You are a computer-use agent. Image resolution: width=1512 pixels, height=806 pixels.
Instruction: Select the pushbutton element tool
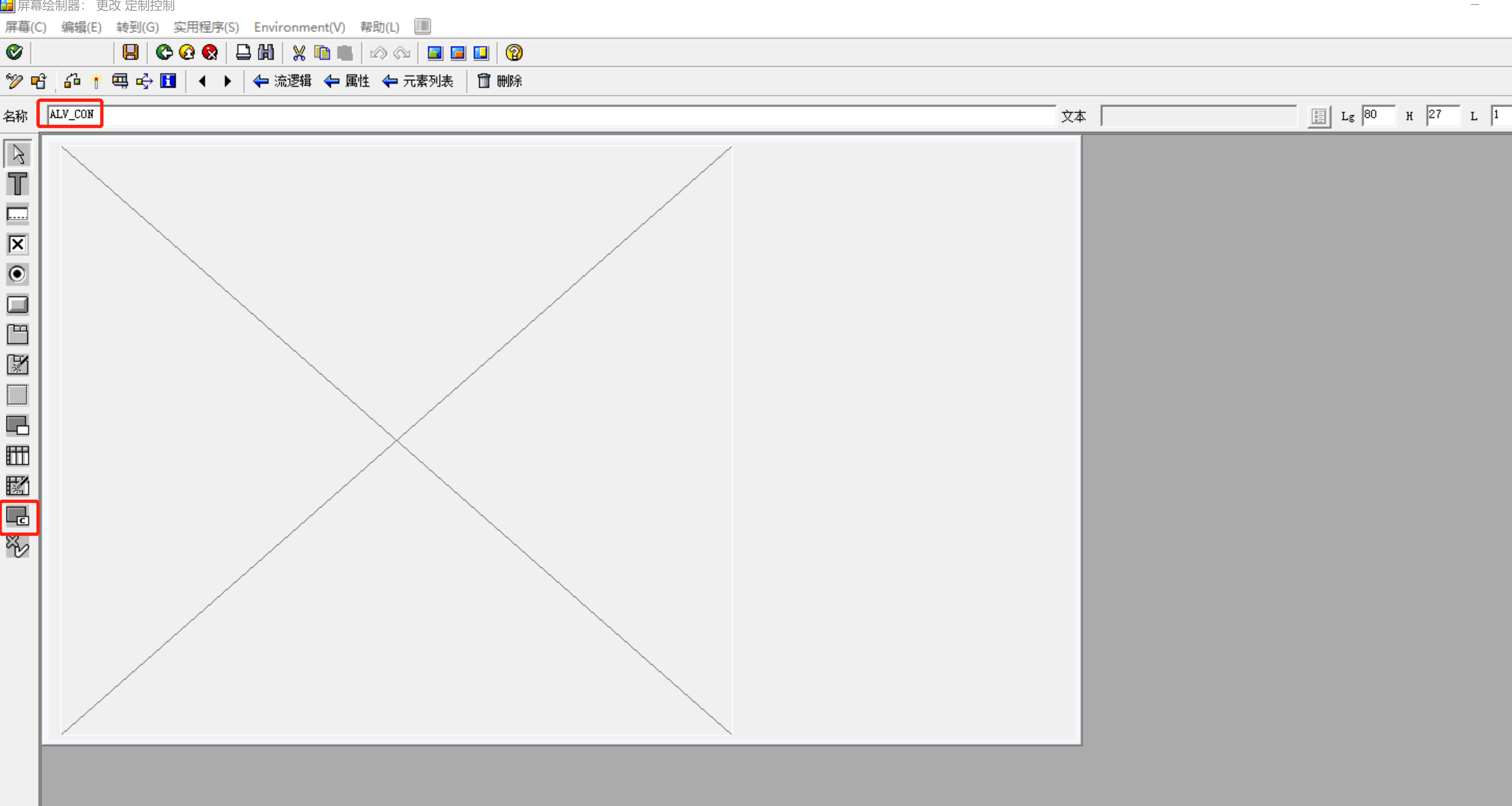(x=17, y=304)
